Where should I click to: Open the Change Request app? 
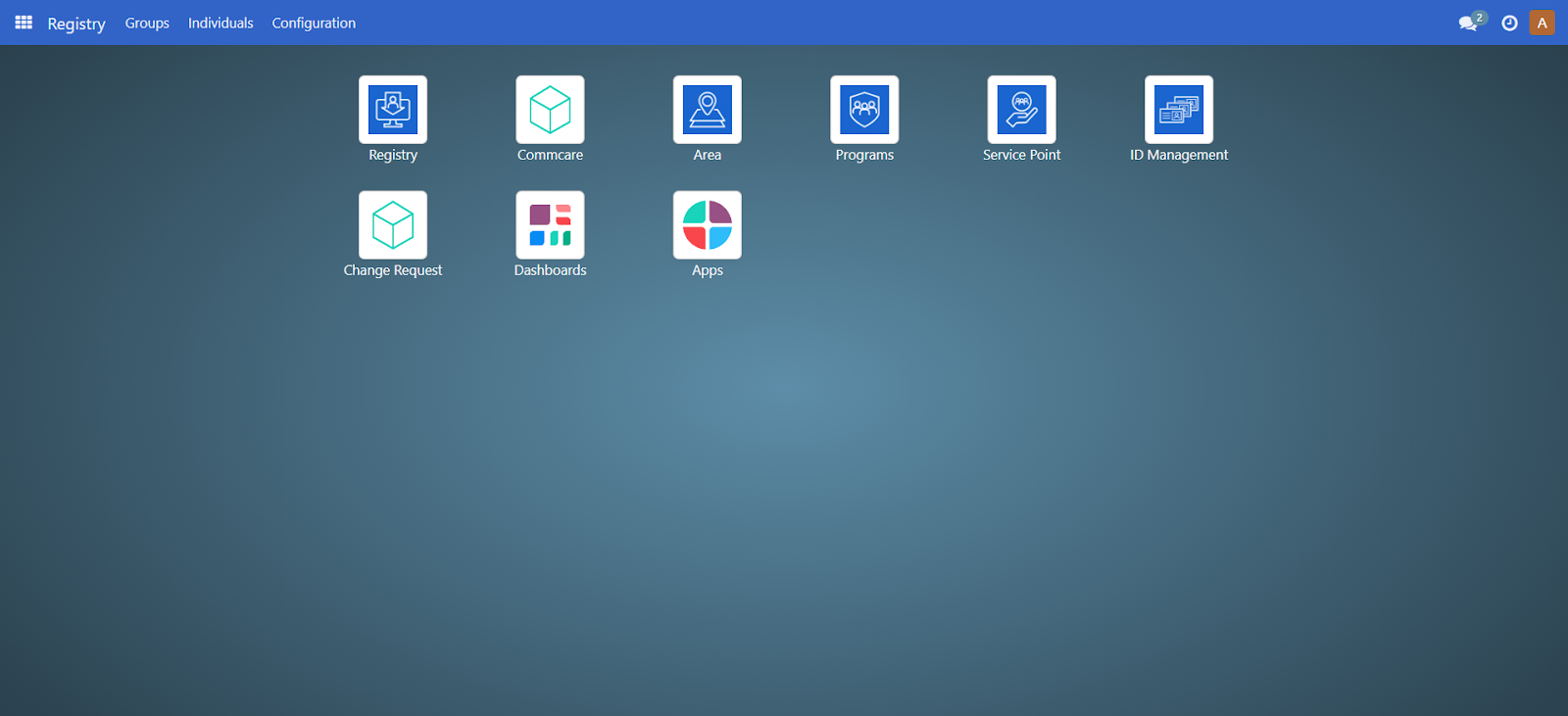click(393, 225)
